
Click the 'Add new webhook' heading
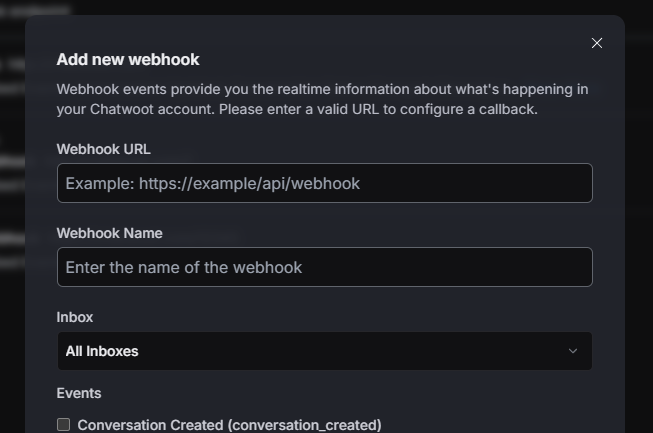(128, 60)
